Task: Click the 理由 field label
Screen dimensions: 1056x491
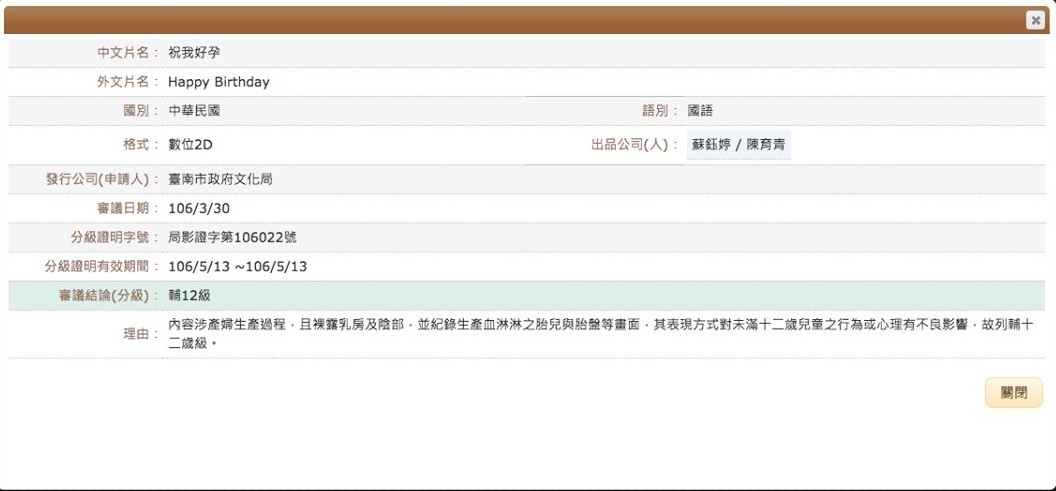Action: [x=140, y=334]
